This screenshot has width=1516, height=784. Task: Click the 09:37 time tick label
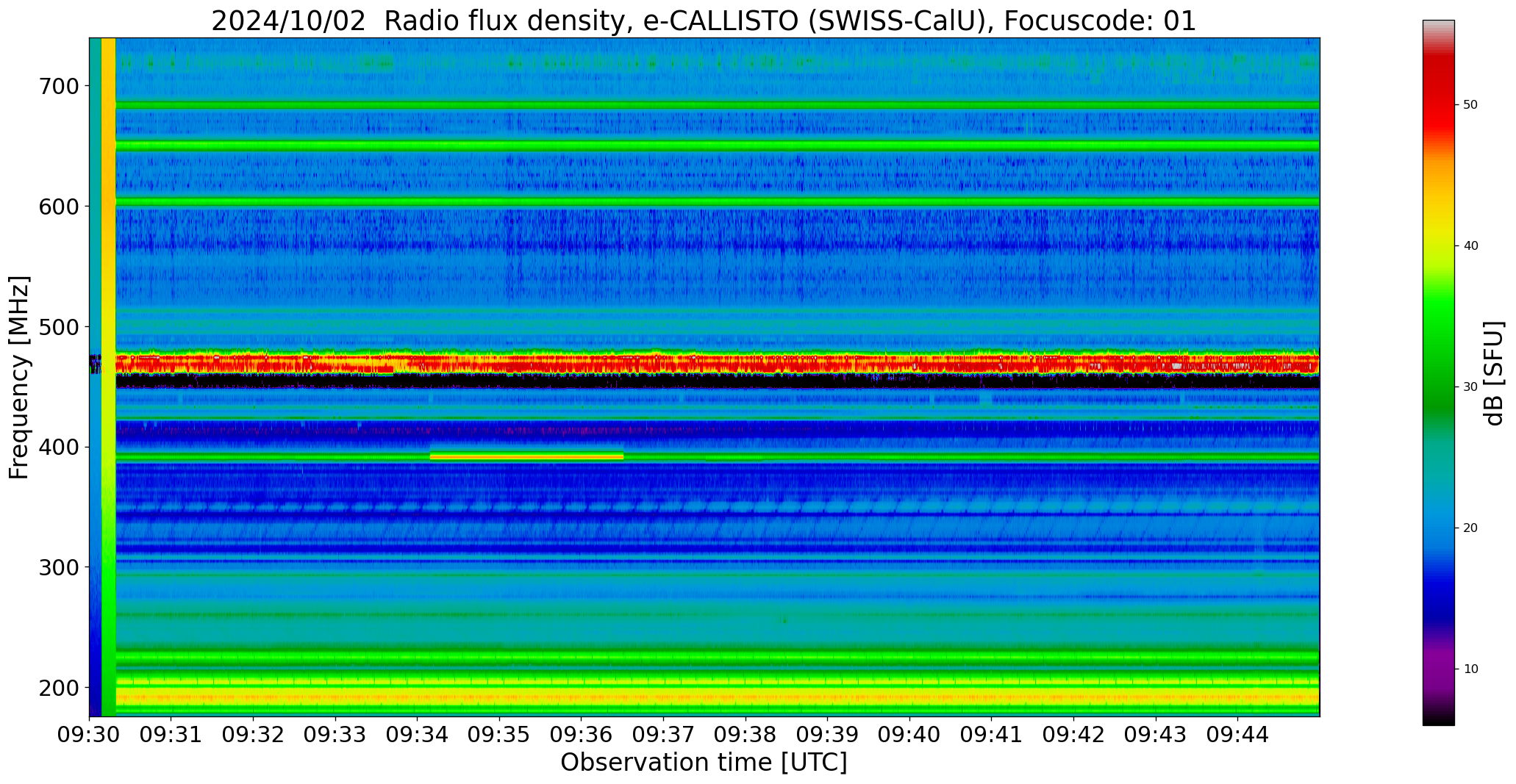[x=663, y=735]
